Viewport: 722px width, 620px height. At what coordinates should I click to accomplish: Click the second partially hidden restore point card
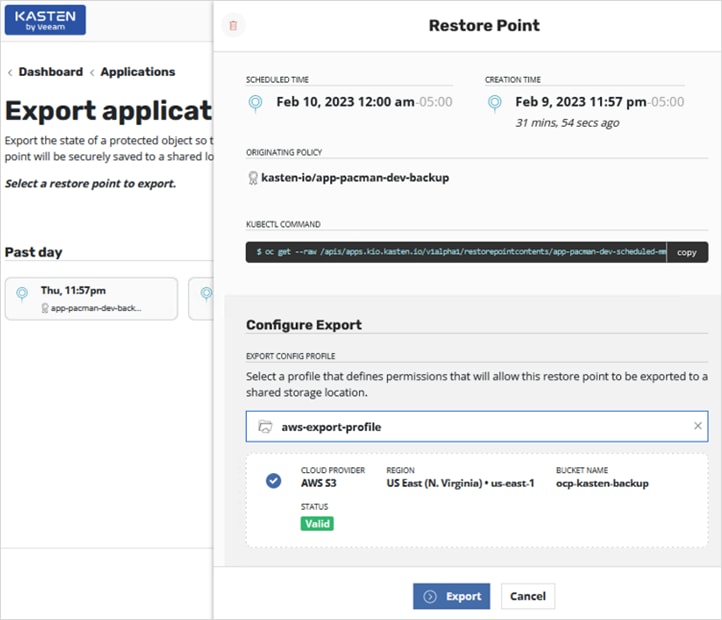201,298
